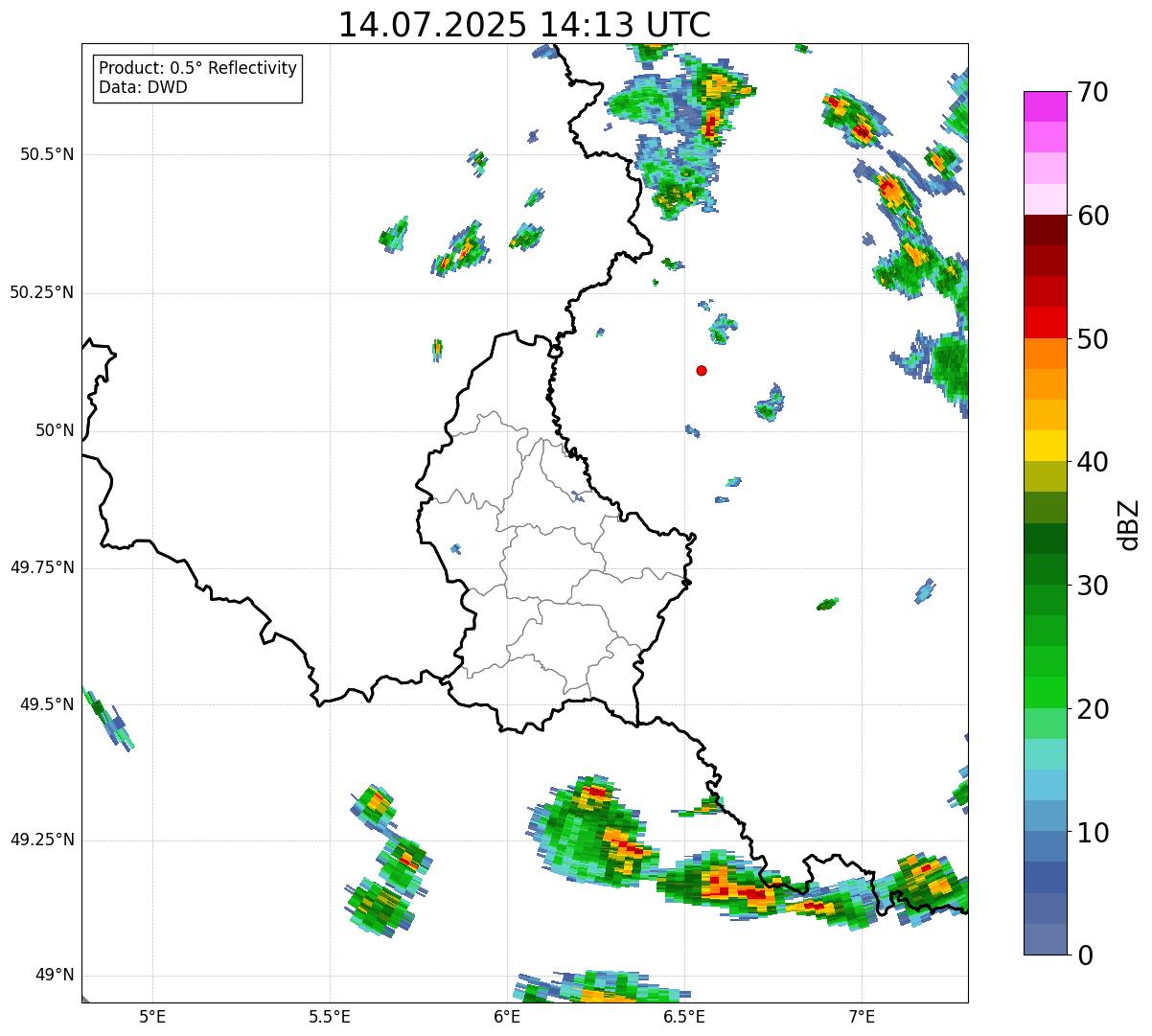Screen dimensions: 1152x1036
Task: Pick the magenta top colorbar swatch
Action: pos(1045,106)
